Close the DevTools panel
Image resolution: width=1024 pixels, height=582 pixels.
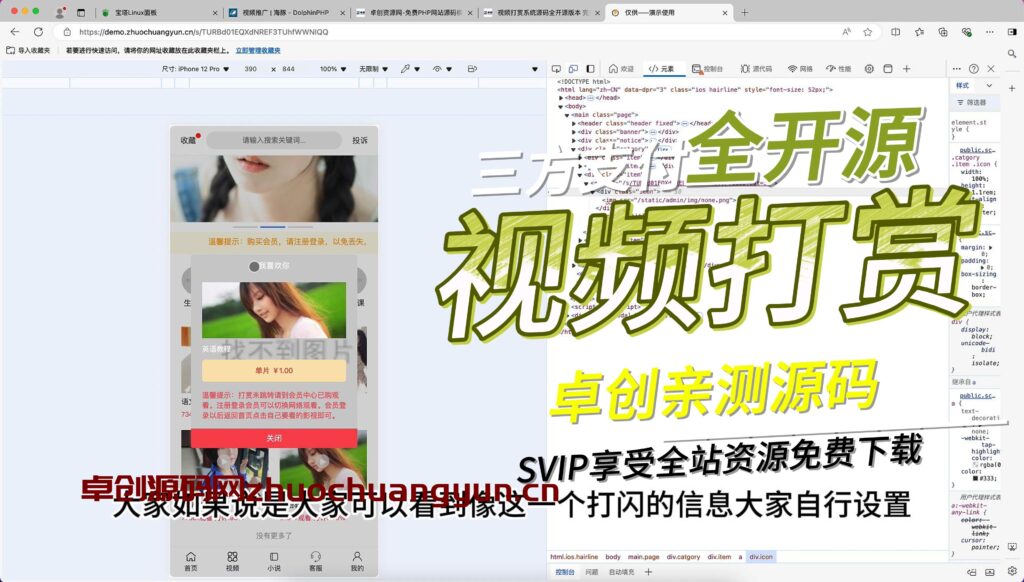[991, 69]
